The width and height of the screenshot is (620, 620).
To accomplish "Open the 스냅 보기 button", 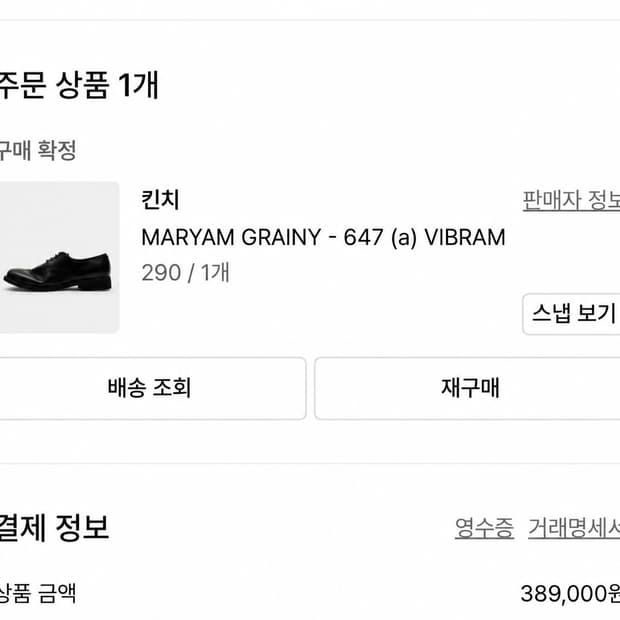I will [571, 314].
